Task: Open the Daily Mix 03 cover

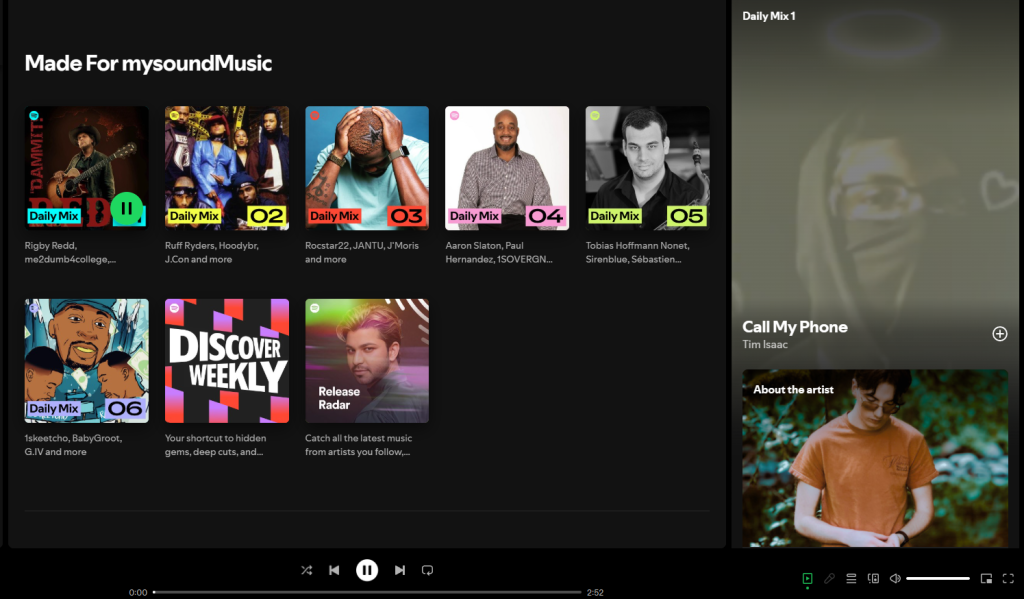Action: [367, 168]
